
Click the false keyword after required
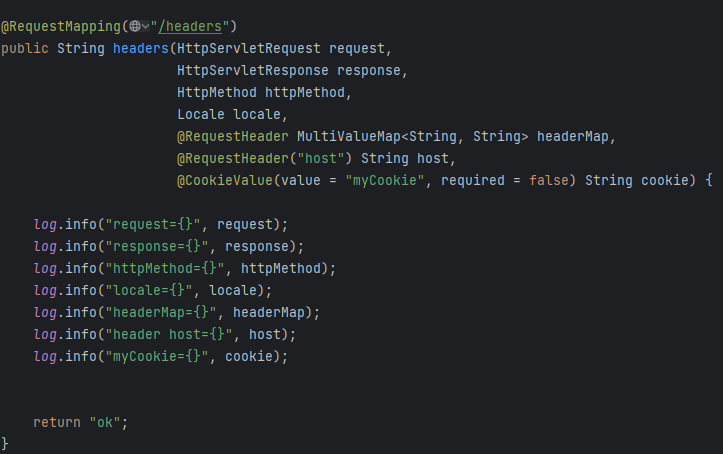(549, 181)
